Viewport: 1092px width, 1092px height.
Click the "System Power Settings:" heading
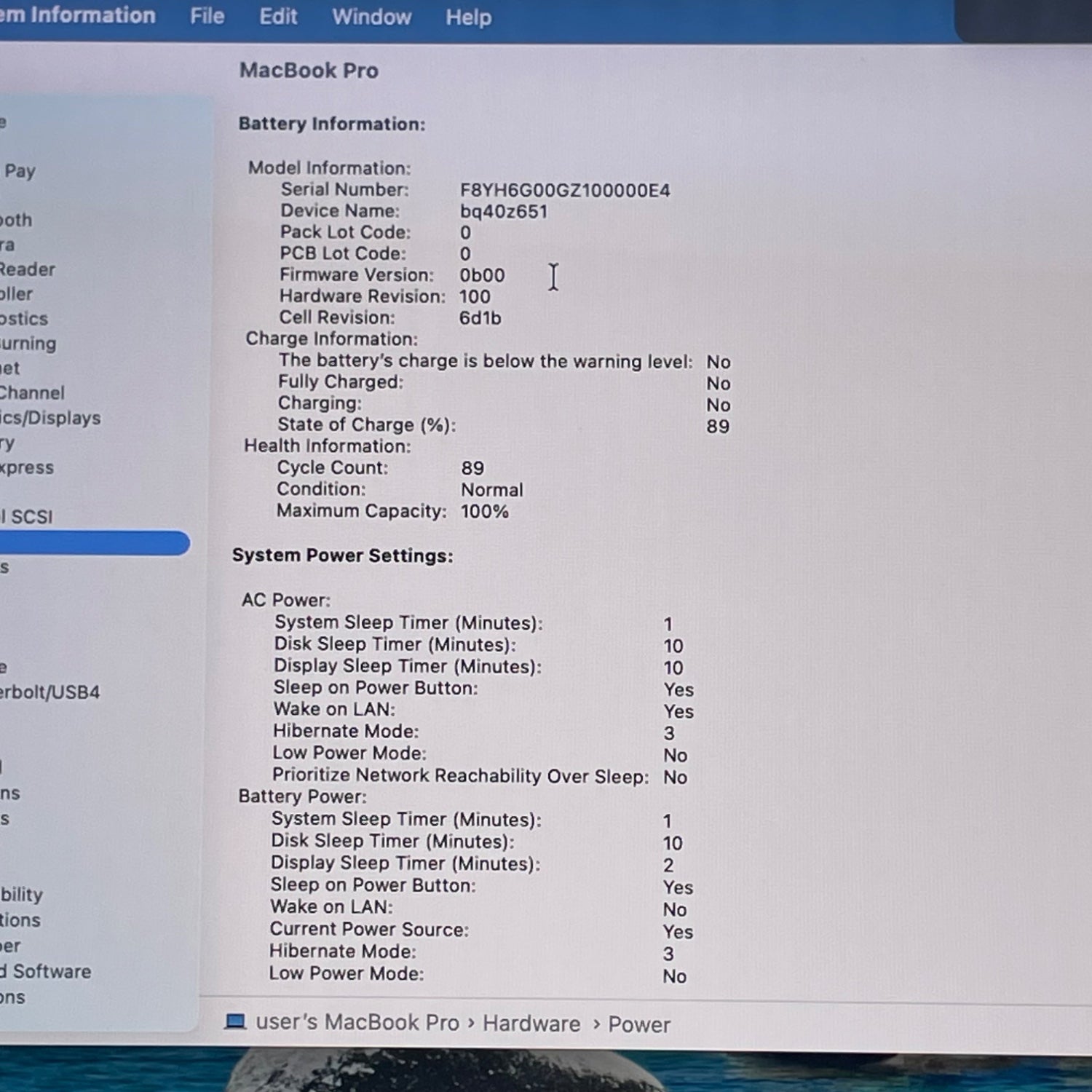tap(343, 555)
